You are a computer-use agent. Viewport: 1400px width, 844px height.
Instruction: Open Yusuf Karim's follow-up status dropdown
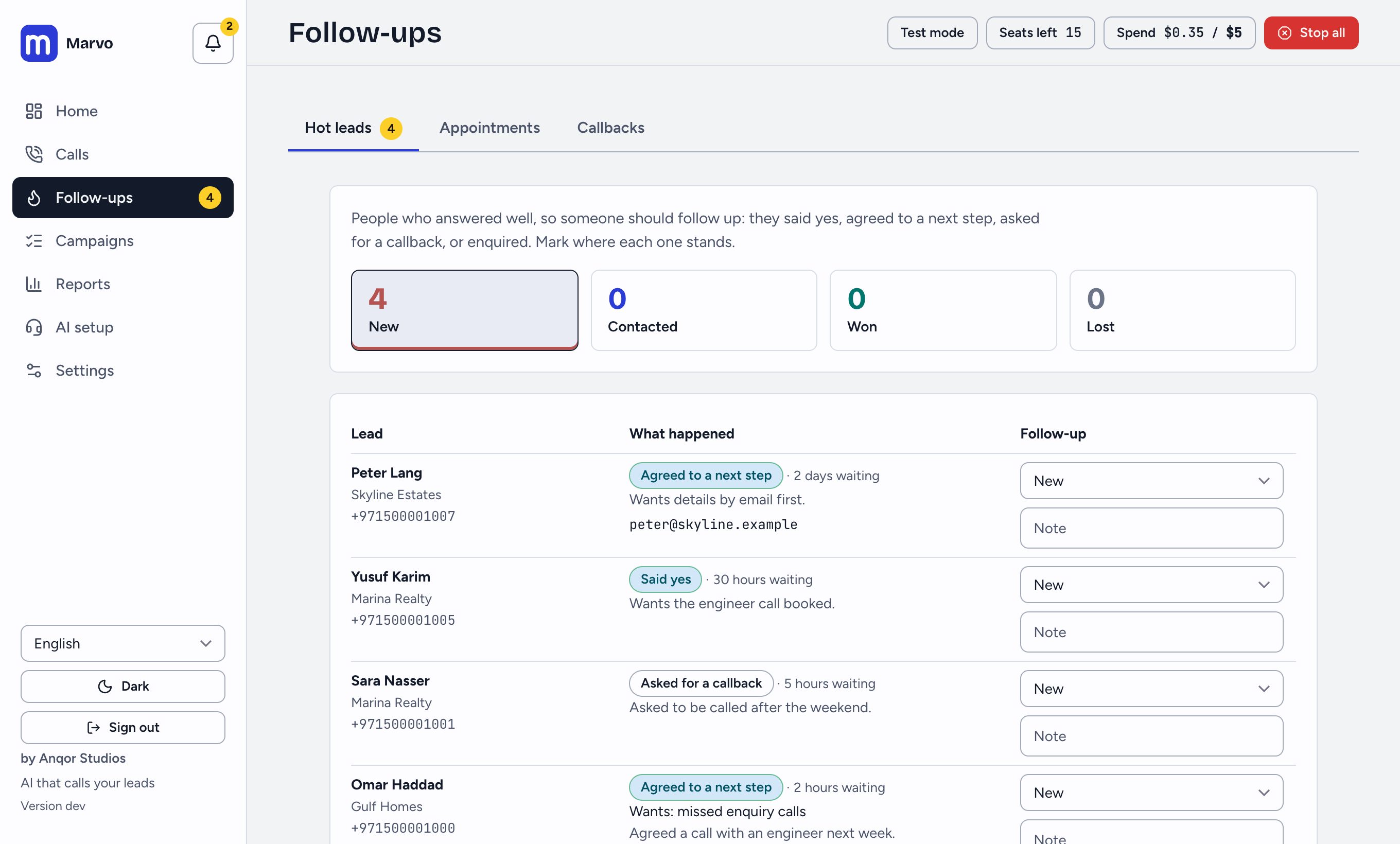1152,585
